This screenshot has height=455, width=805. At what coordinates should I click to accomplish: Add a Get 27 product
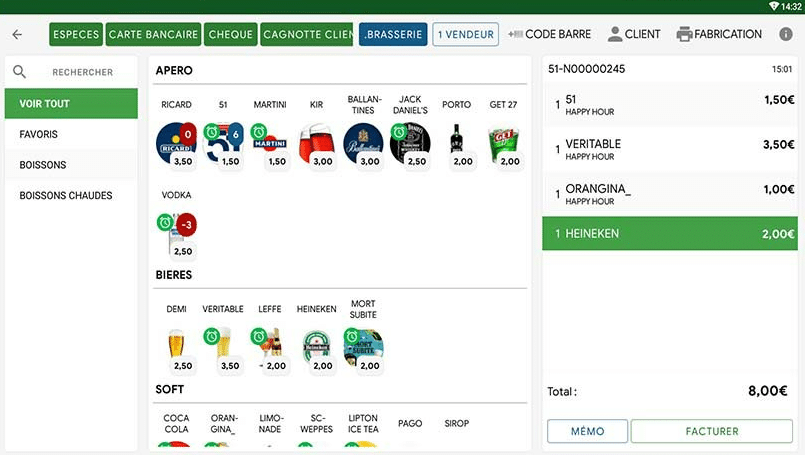(x=503, y=144)
